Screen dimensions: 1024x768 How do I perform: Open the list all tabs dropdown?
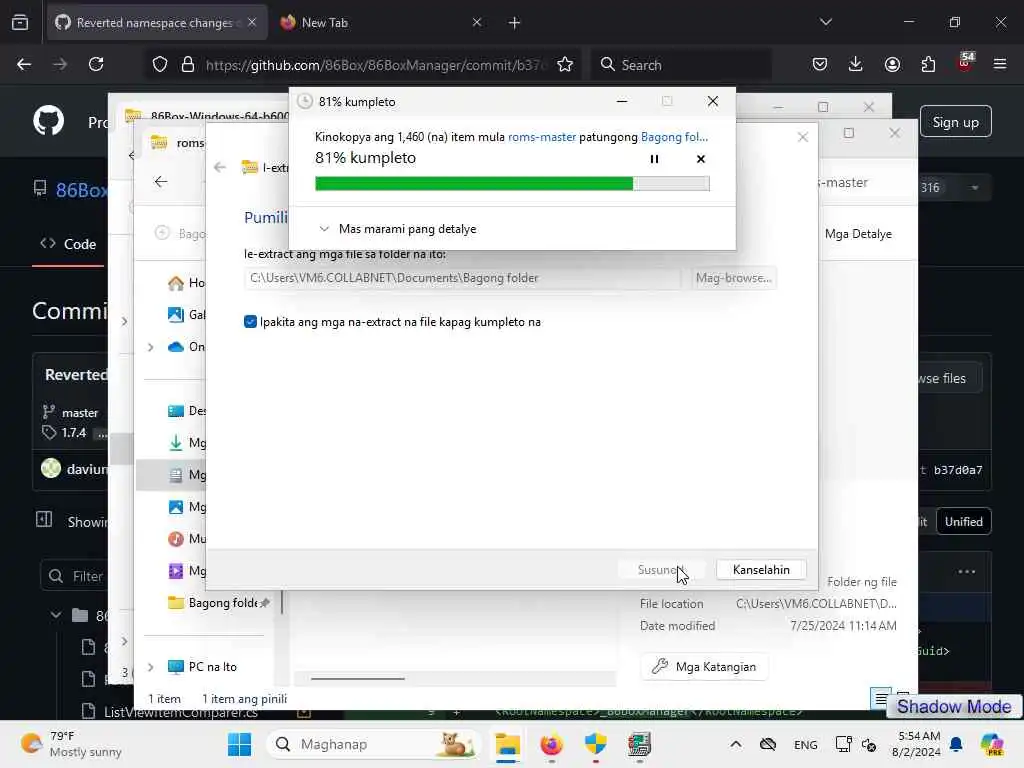coord(825,23)
